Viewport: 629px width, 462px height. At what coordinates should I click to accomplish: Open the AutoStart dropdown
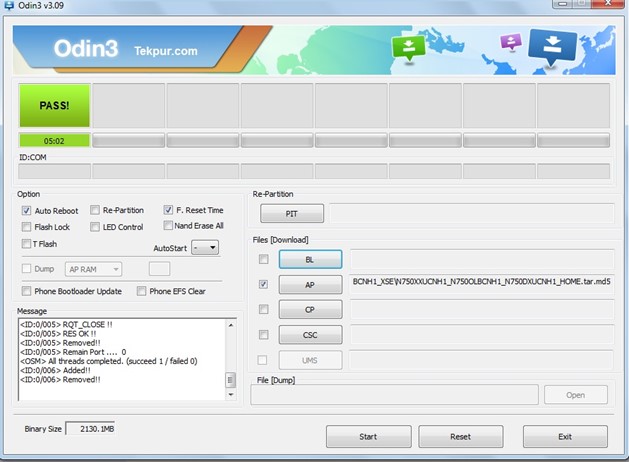tap(206, 247)
